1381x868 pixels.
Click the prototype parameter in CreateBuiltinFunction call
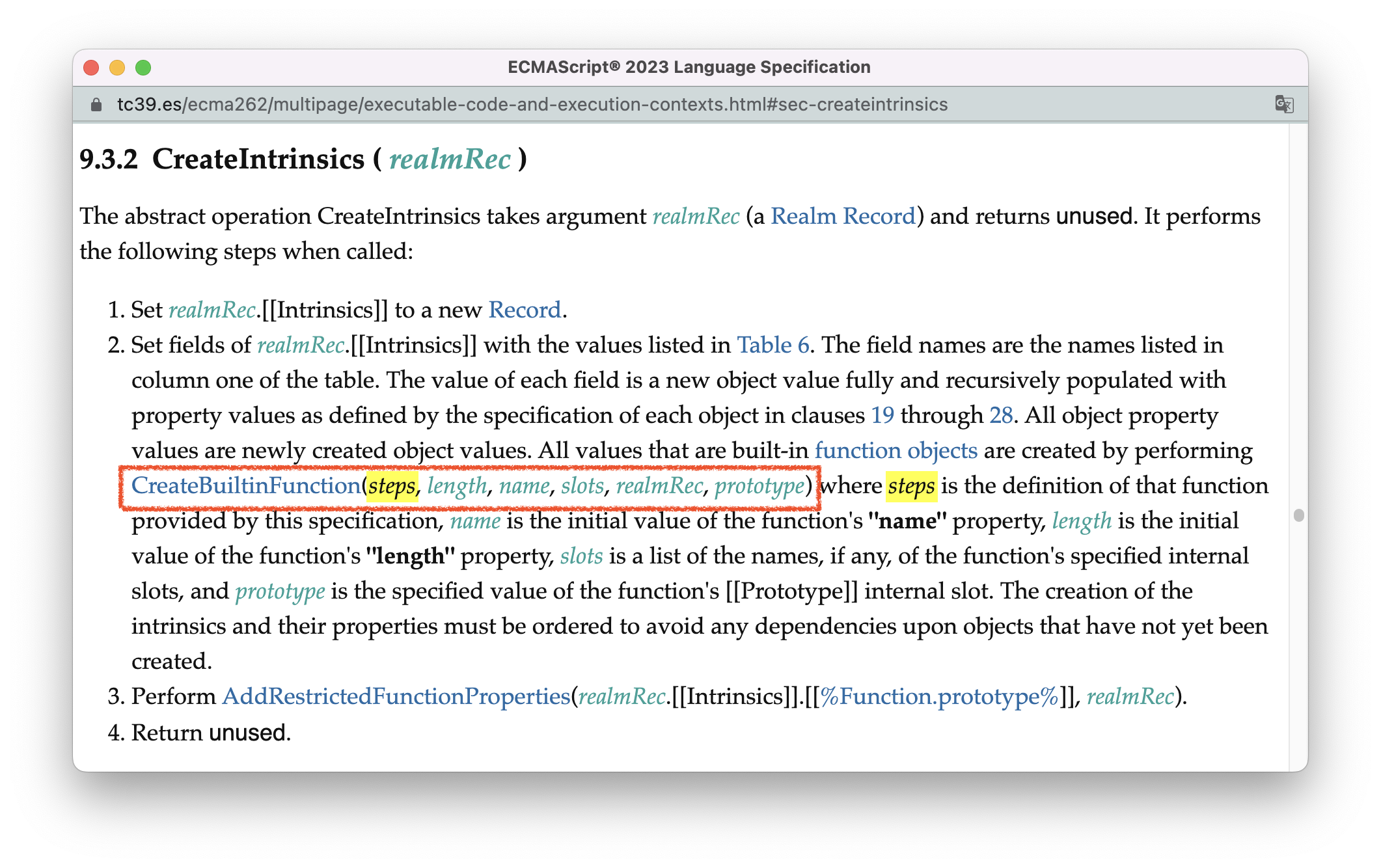click(x=759, y=486)
